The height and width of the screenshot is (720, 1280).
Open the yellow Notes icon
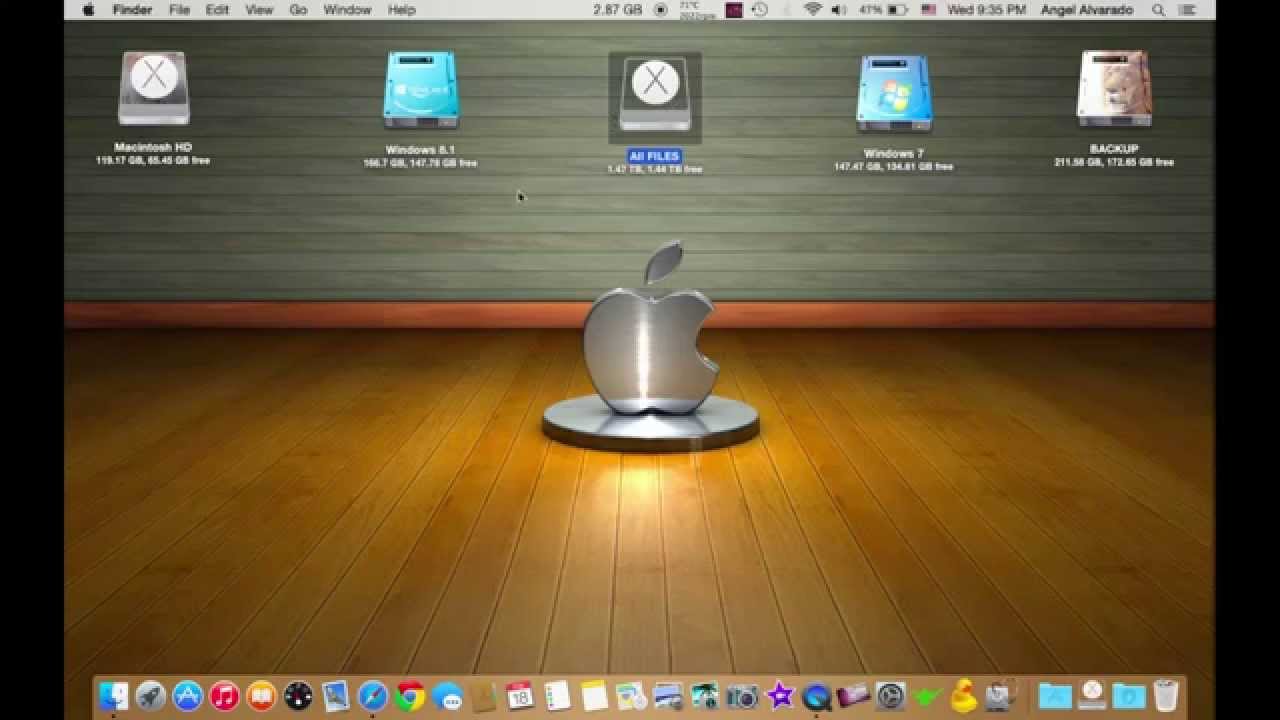coord(594,696)
